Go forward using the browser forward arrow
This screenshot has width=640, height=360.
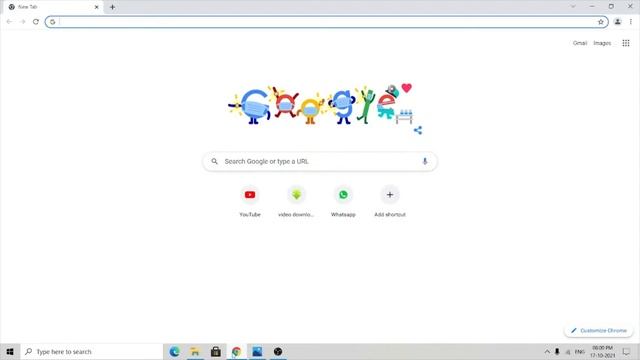click(22, 22)
